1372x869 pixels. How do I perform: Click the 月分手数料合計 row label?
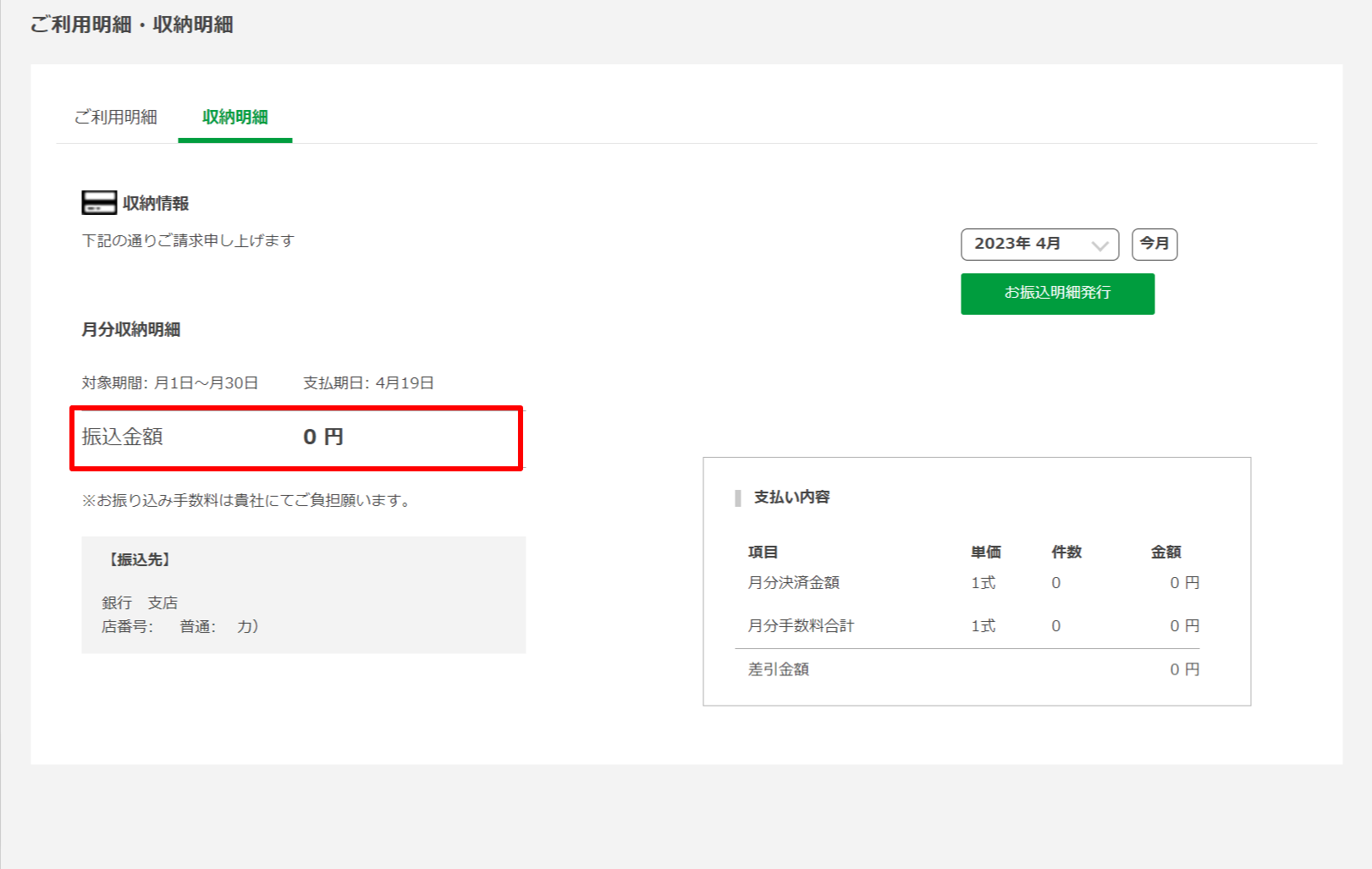pos(802,625)
